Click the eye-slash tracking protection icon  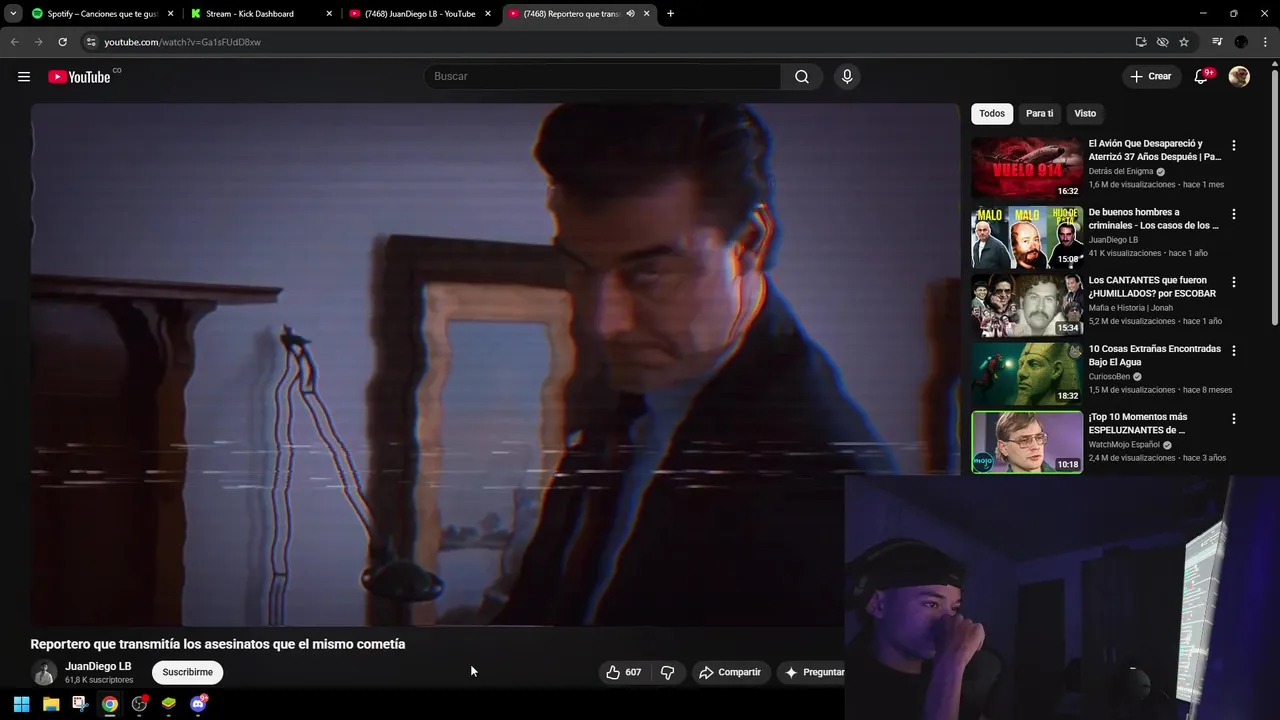(1162, 42)
